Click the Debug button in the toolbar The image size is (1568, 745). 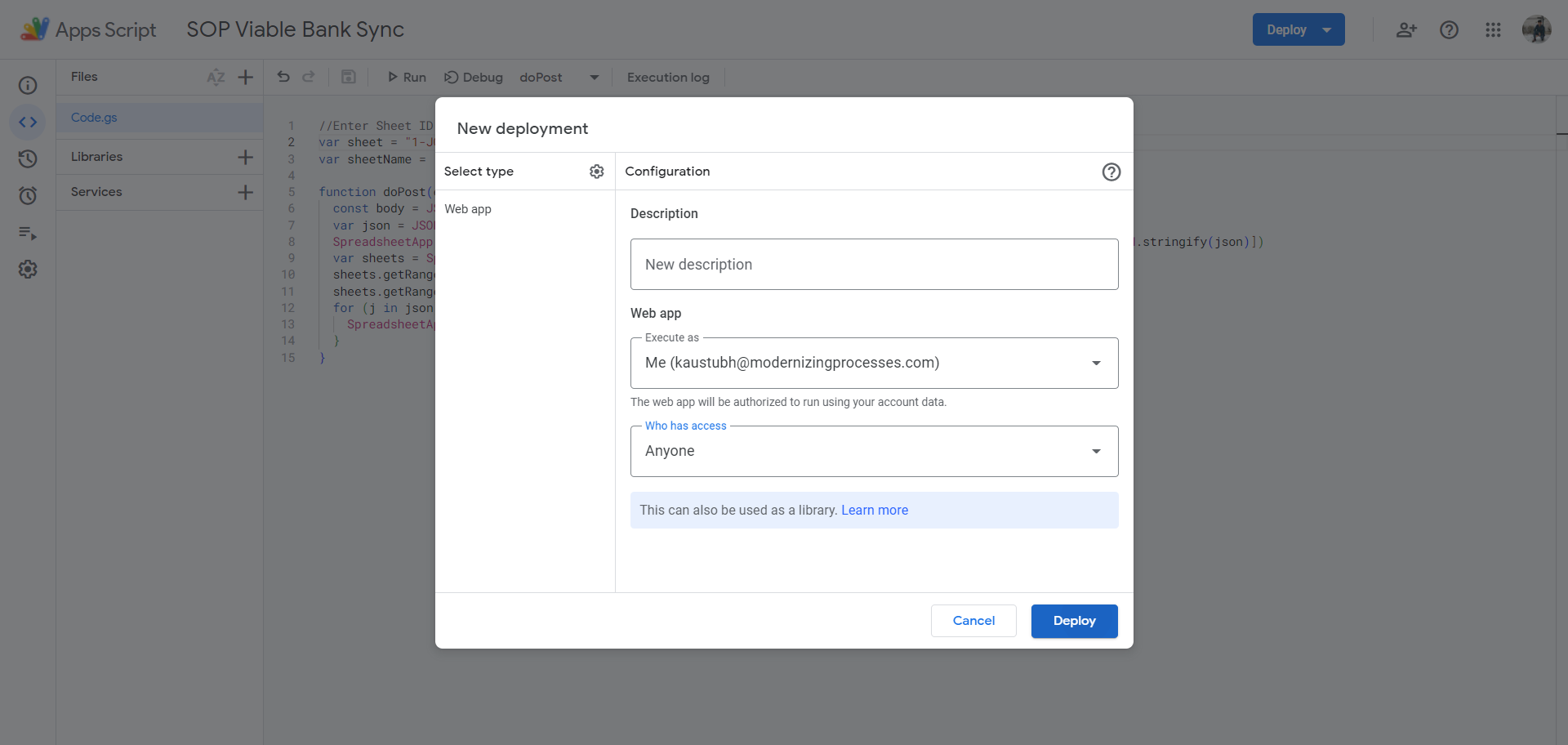pyautogui.click(x=474, y=77)
